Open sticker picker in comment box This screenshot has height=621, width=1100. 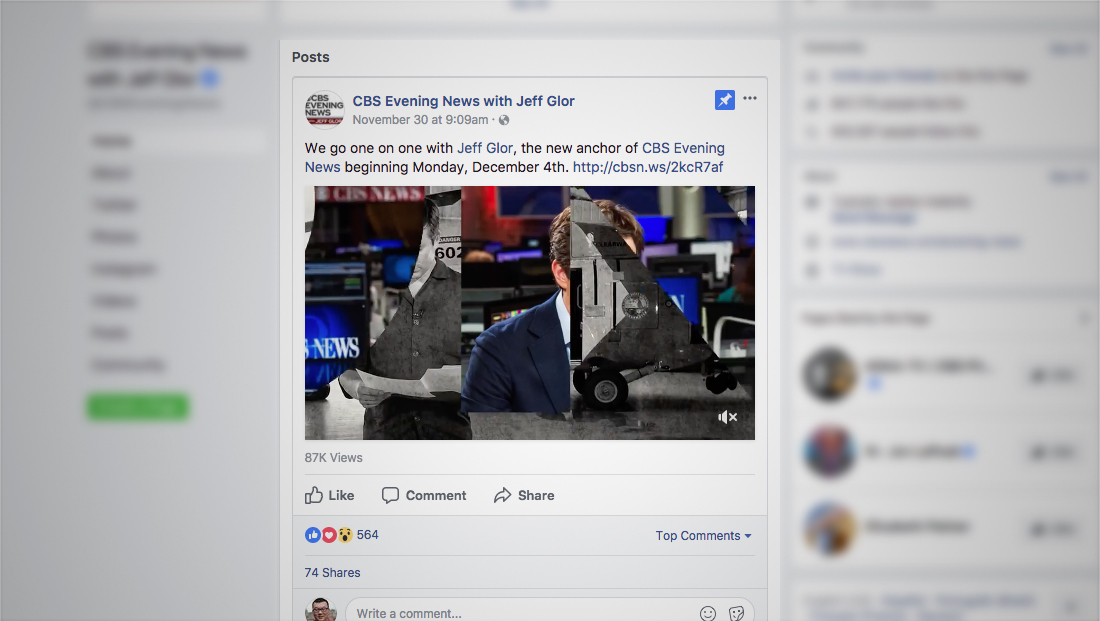point(736,613)
